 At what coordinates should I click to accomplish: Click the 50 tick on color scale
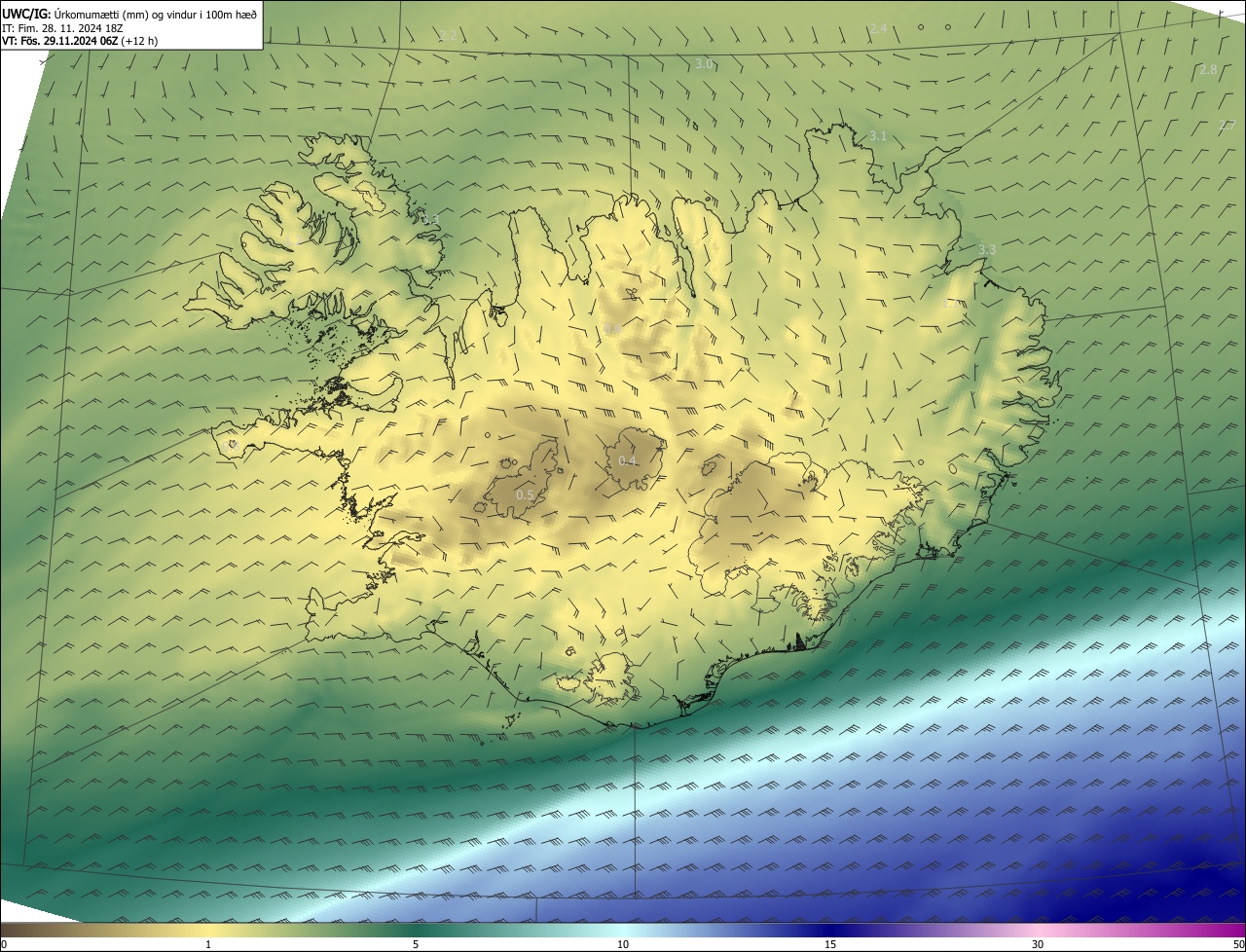click(x=1238, y=944)
